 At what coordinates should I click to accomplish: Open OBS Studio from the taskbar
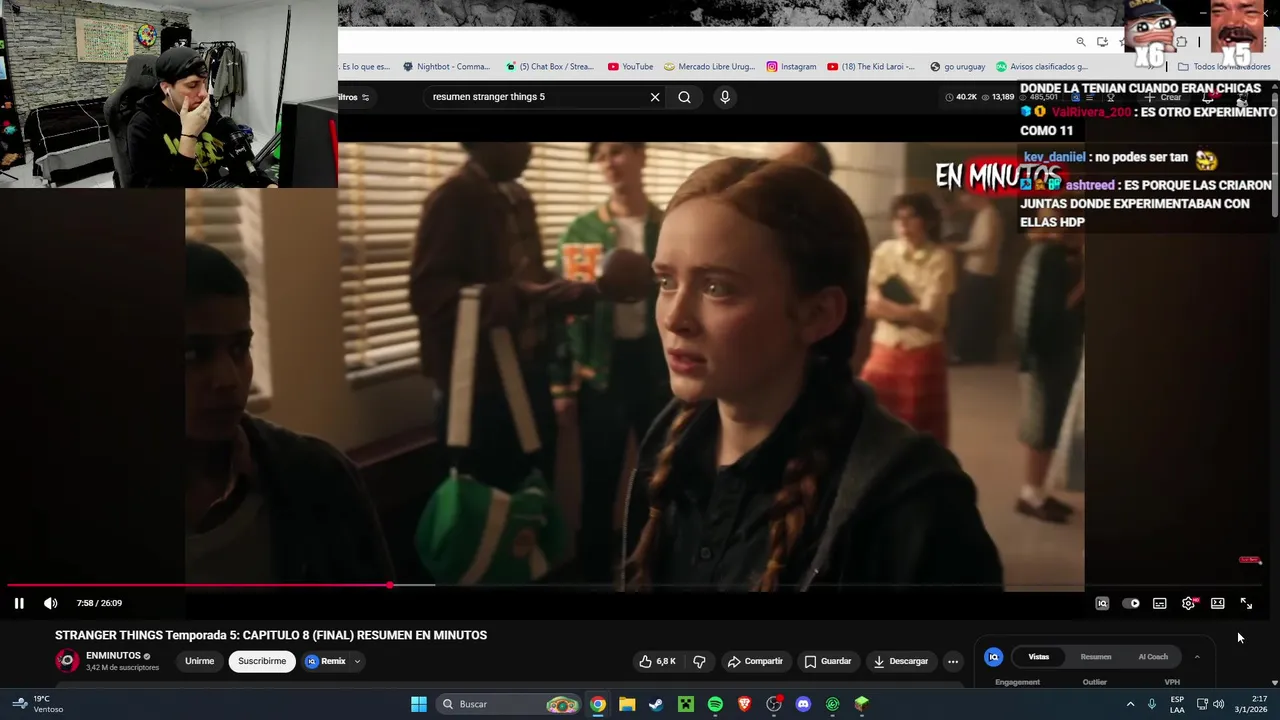(774, 704)
